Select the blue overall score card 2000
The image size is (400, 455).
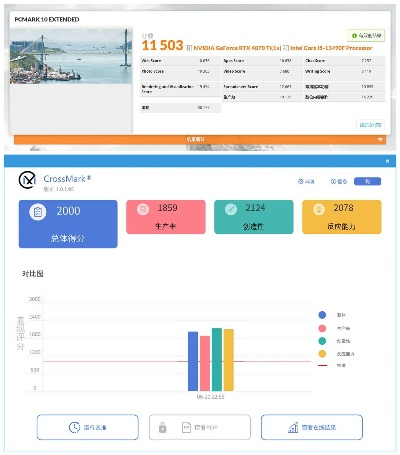point(68,224)
